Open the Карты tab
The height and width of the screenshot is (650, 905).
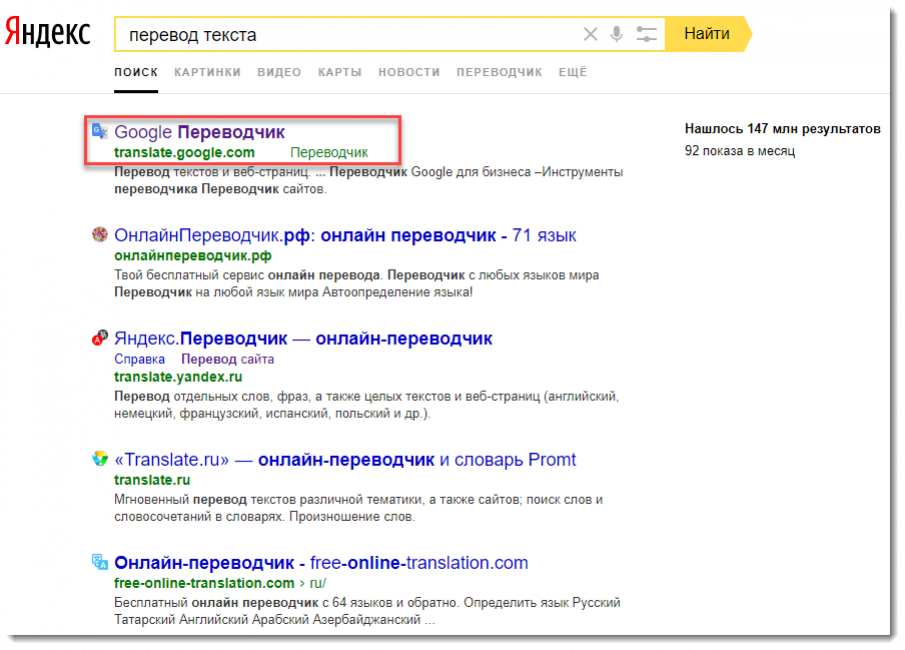[x=340, y=72]
